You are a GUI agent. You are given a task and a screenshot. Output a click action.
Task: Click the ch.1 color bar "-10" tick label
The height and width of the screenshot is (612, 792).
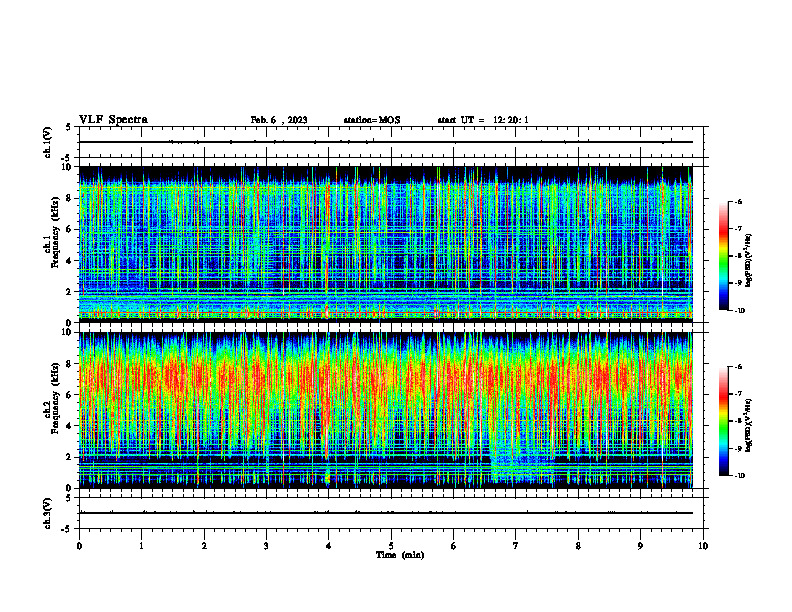tap(739, 311)
